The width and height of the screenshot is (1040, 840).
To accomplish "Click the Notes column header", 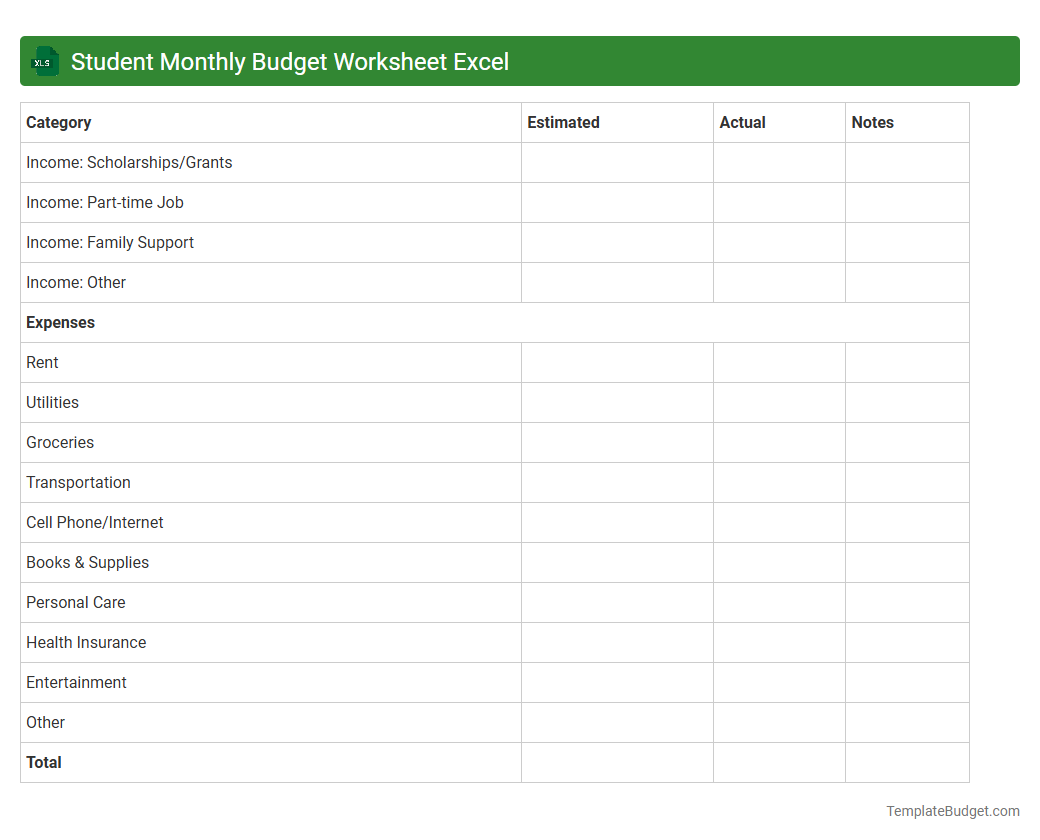I will click(872, 122).
